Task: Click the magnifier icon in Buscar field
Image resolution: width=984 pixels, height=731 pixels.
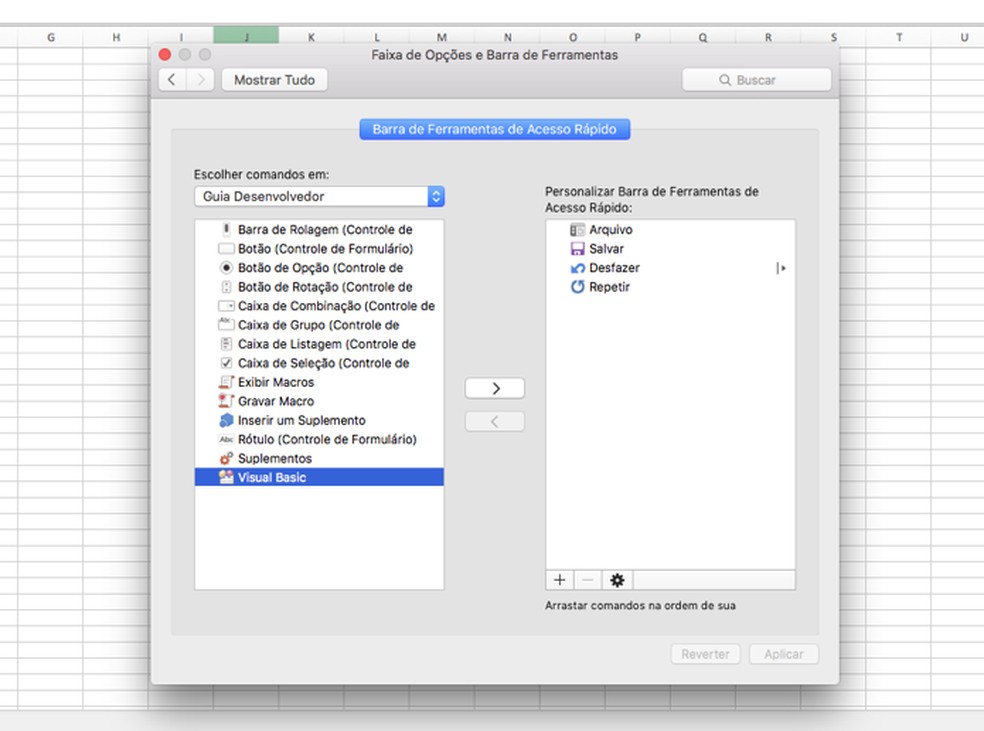Action: [x=725, y=80]
